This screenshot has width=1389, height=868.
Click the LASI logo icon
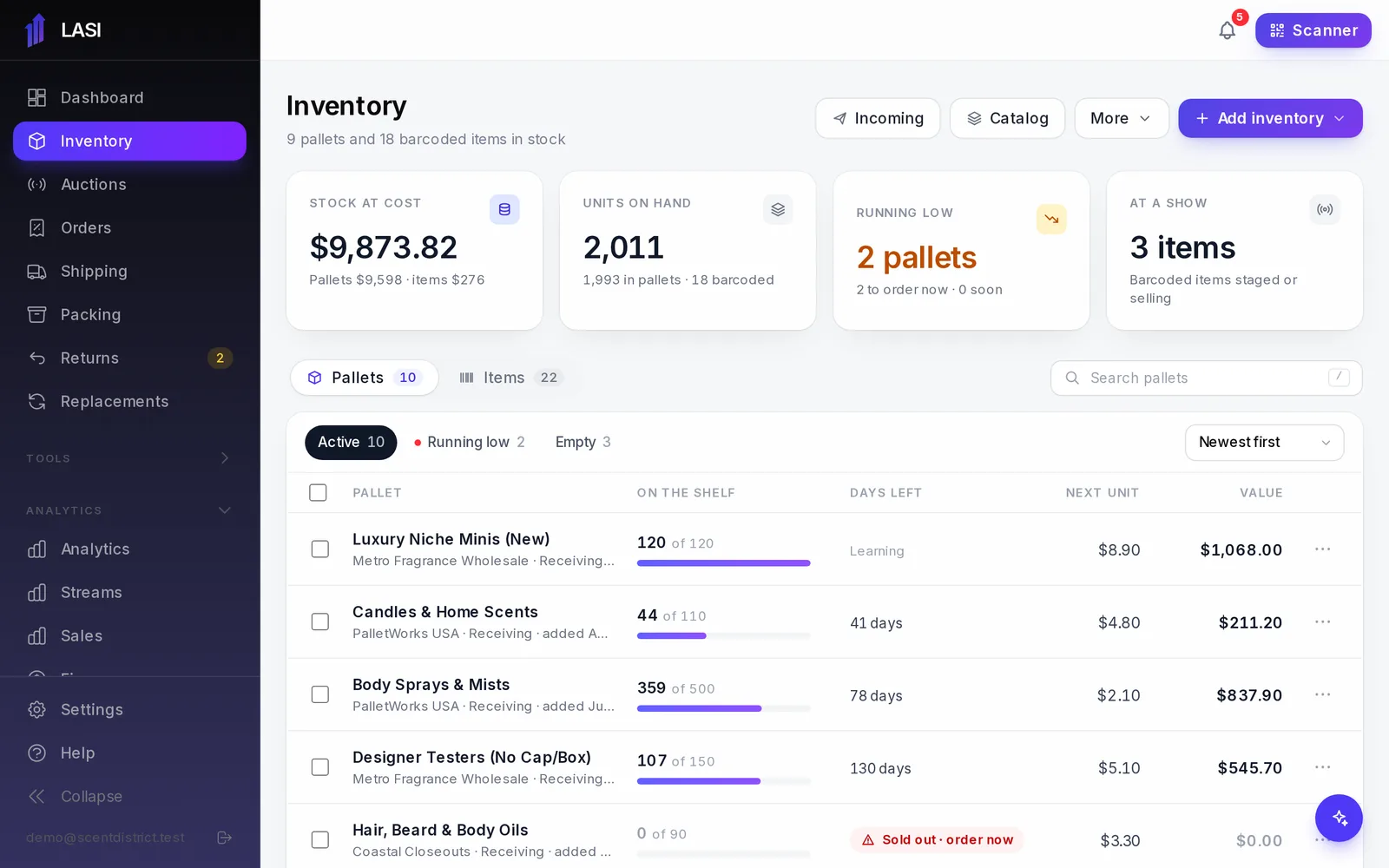tap(36, 30)
